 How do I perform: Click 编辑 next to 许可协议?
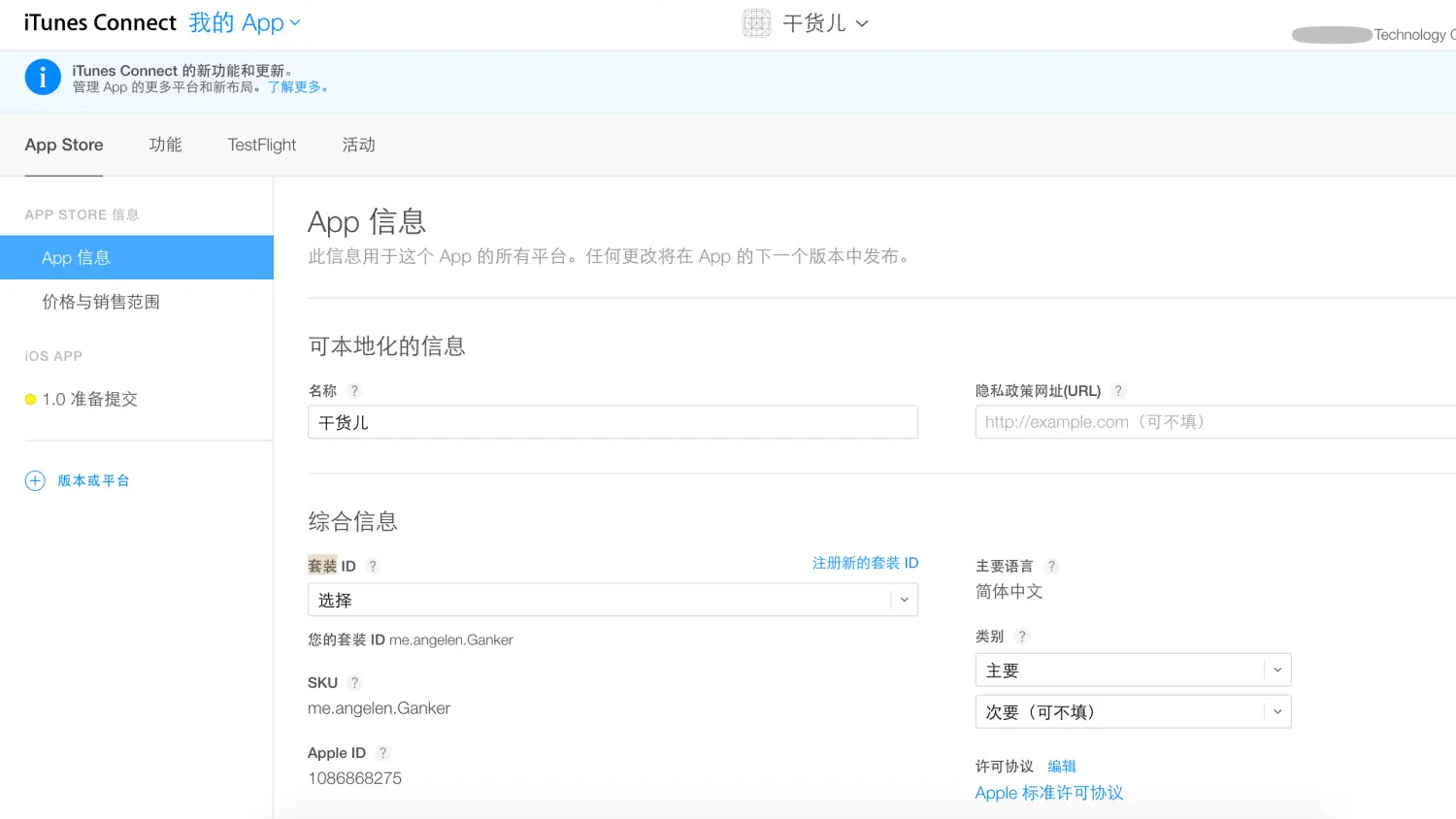[x=1062, y=767]
